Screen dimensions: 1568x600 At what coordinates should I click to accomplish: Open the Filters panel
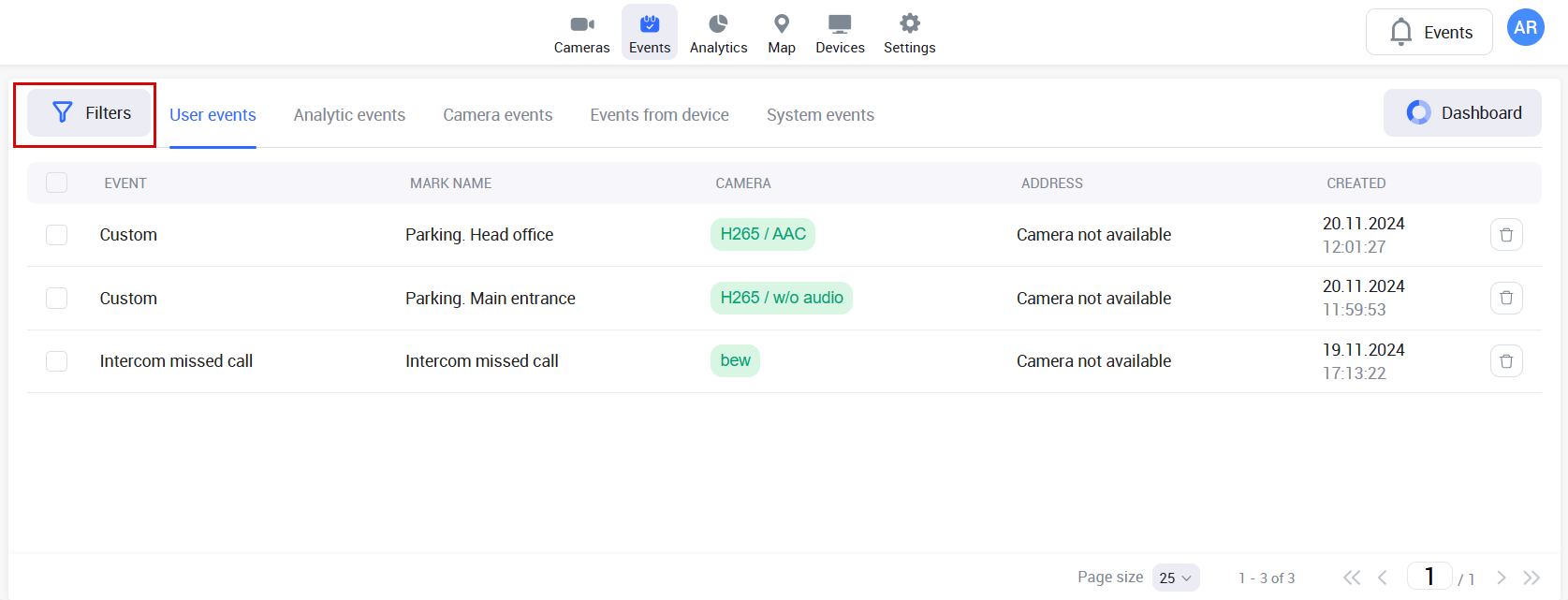[x=91, y=113]
